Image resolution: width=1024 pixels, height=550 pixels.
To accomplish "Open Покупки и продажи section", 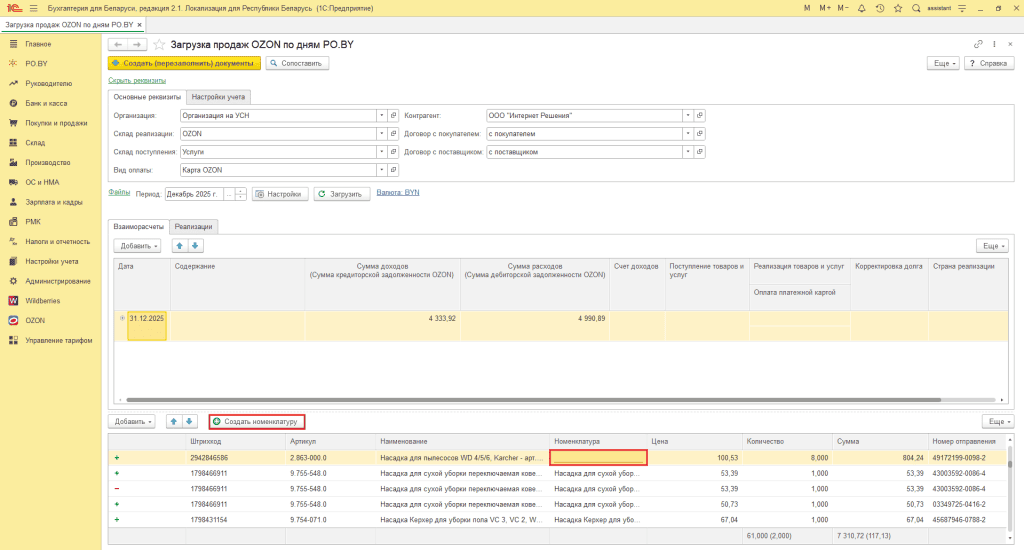I will [x=56, y=123].
